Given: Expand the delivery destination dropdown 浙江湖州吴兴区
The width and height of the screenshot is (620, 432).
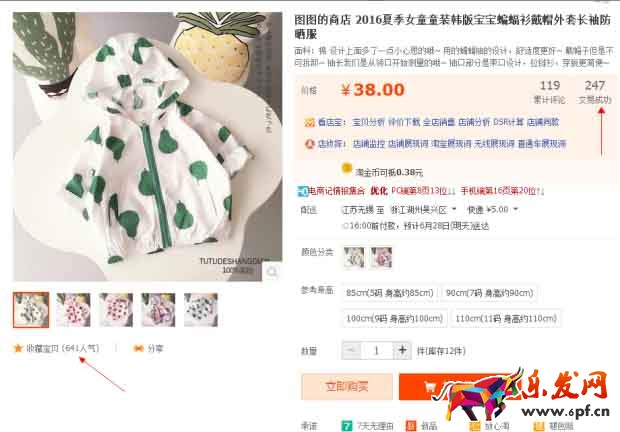Looking at the screenshot, I should [423, 209].
